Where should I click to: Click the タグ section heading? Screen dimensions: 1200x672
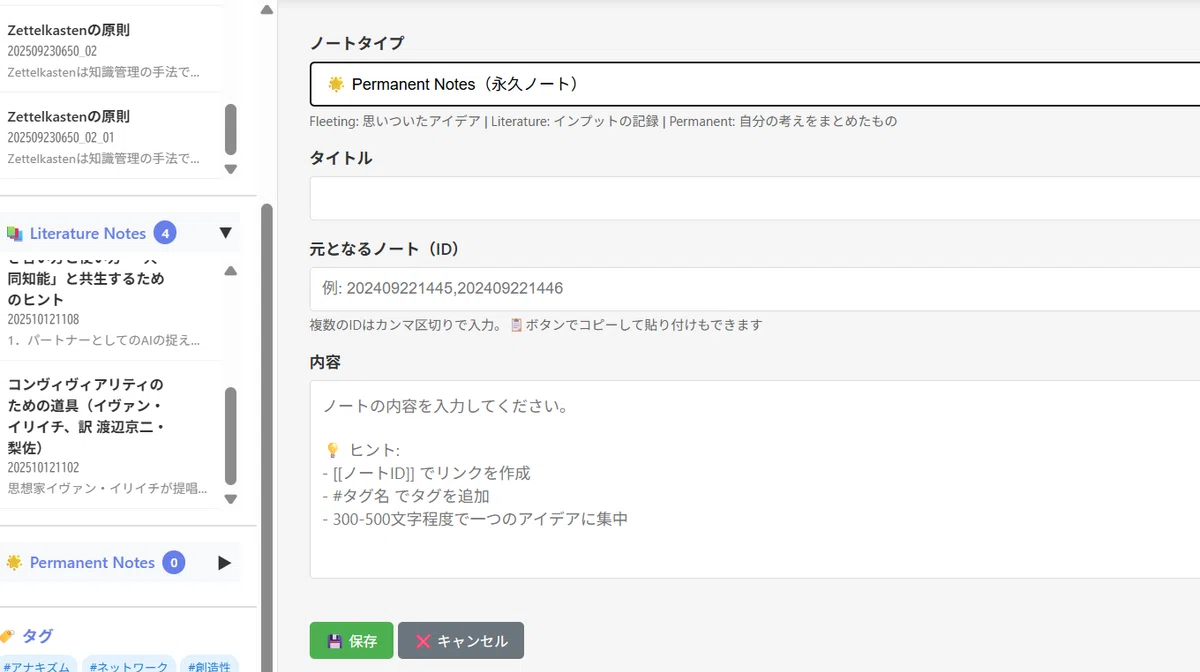point(38,636)
